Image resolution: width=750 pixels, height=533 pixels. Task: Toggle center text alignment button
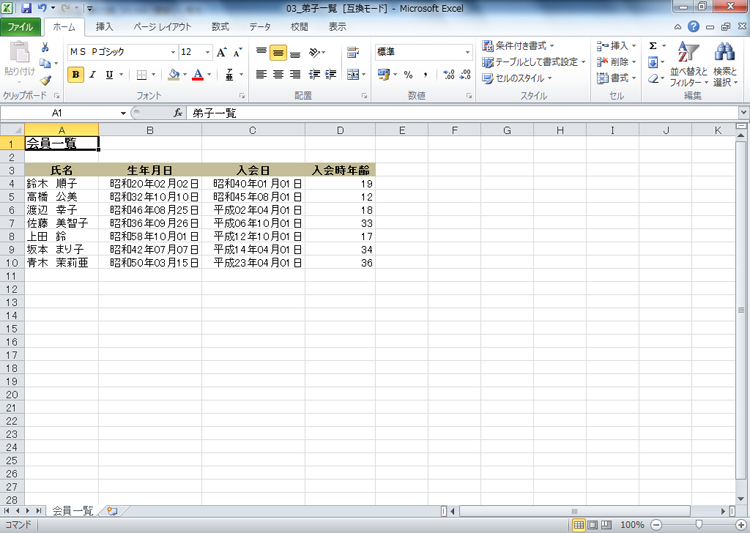(x=278, y=75)
